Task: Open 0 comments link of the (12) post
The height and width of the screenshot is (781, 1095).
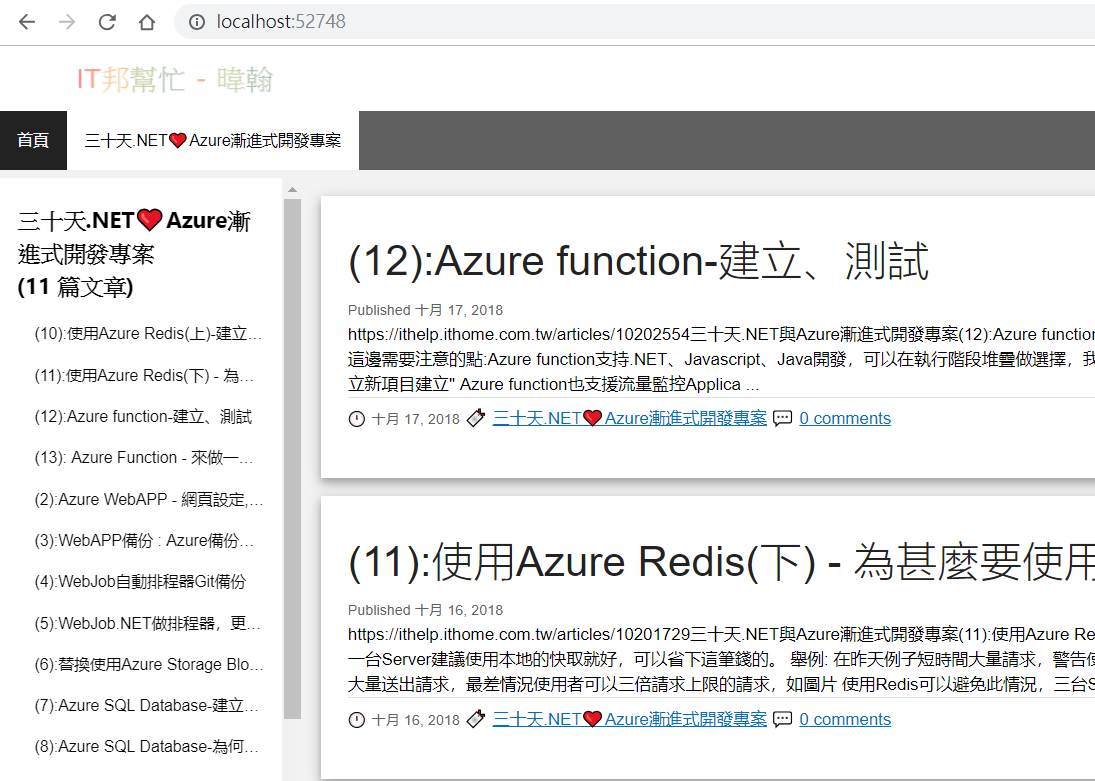Action: coord(845,418)
